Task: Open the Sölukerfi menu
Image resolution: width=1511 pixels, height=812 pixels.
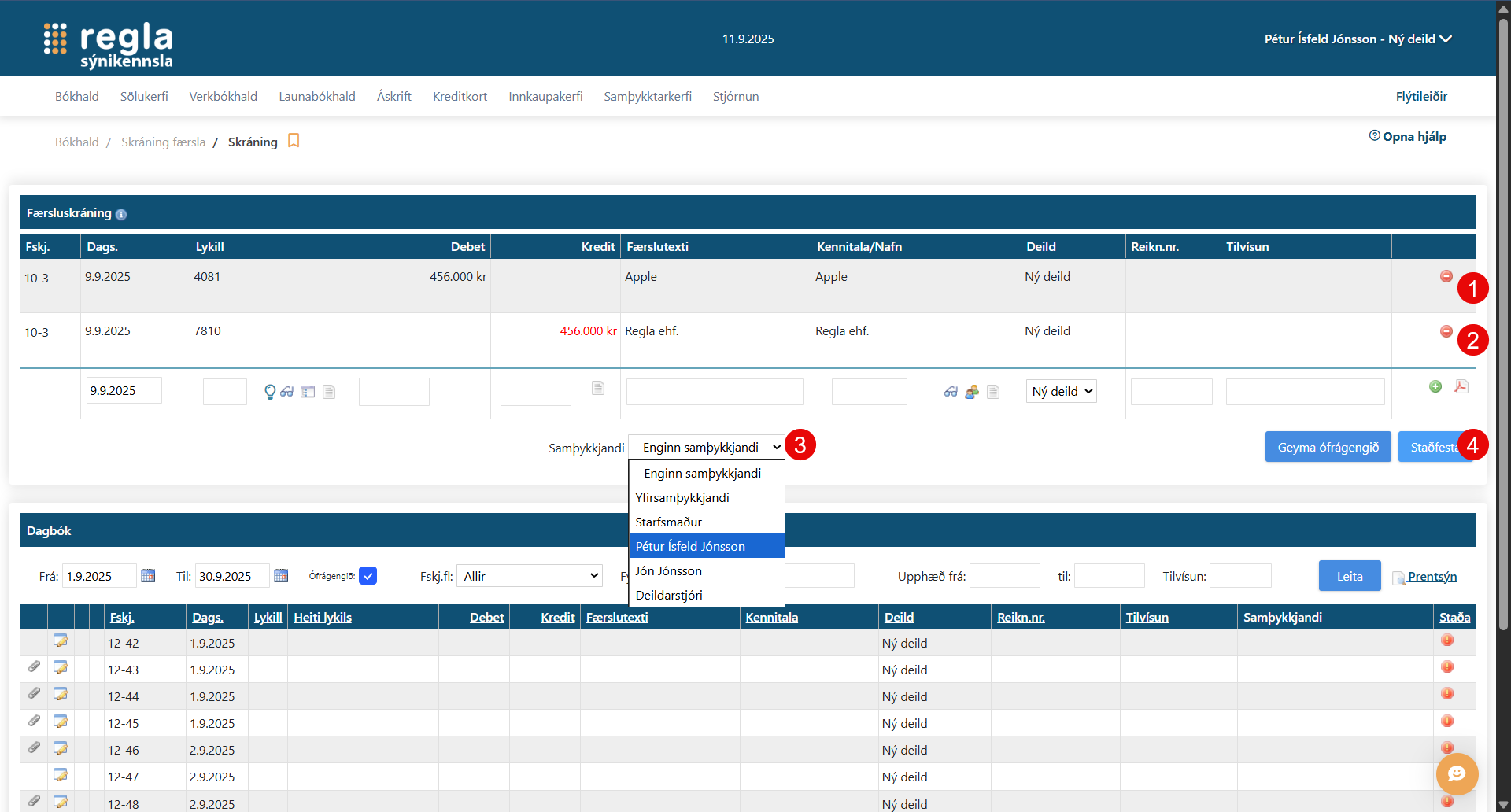Action: (x=144, y=96)
